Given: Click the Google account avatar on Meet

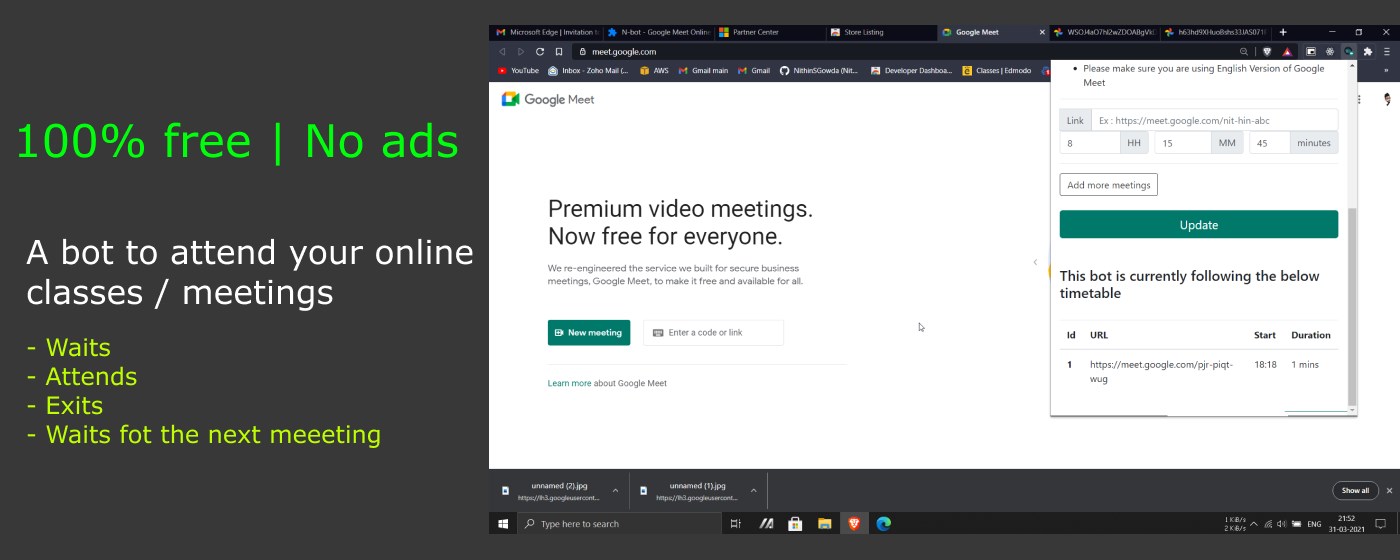Looking at the screenshot, I should [1388, 99].
